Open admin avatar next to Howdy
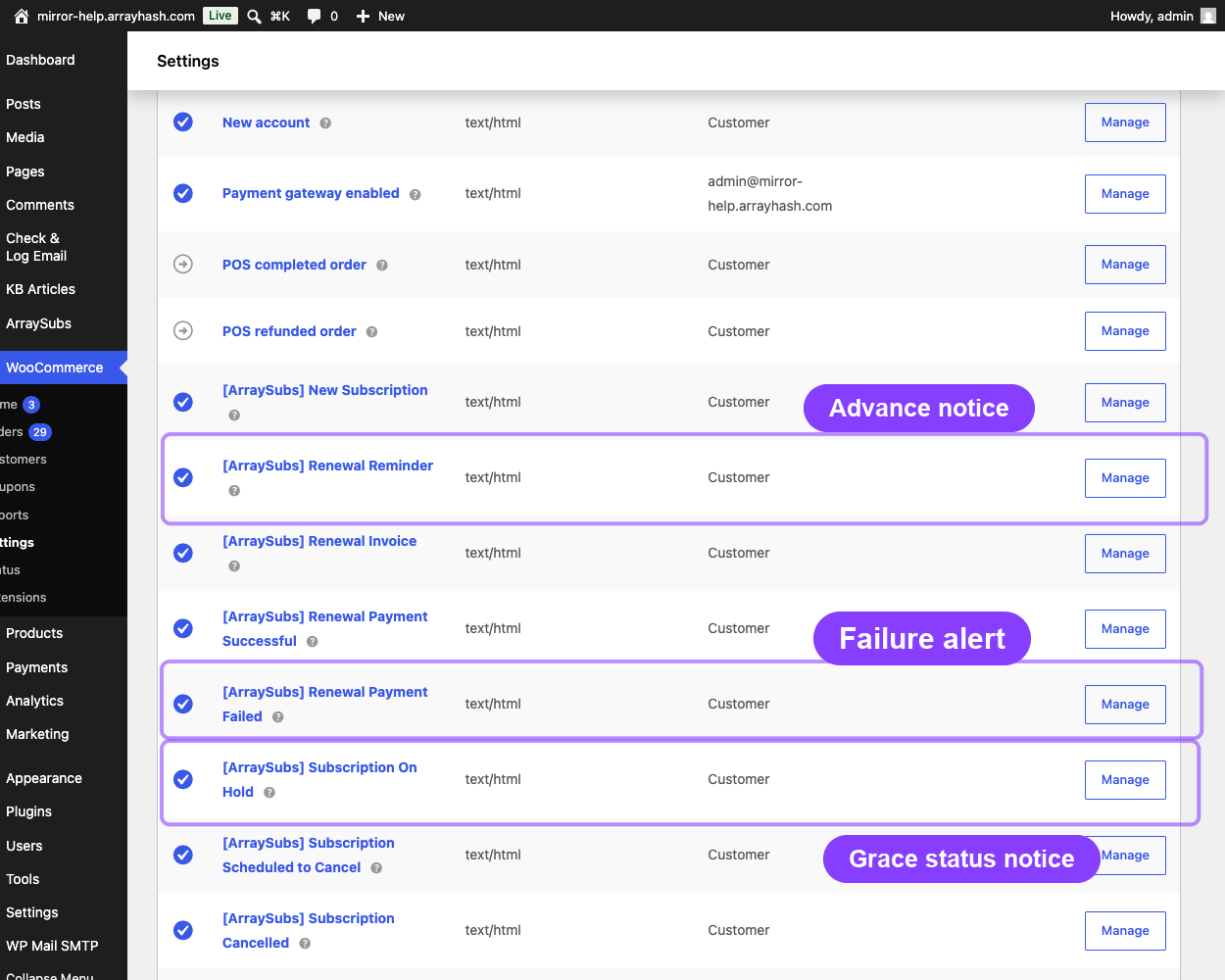 point(1208,16)
